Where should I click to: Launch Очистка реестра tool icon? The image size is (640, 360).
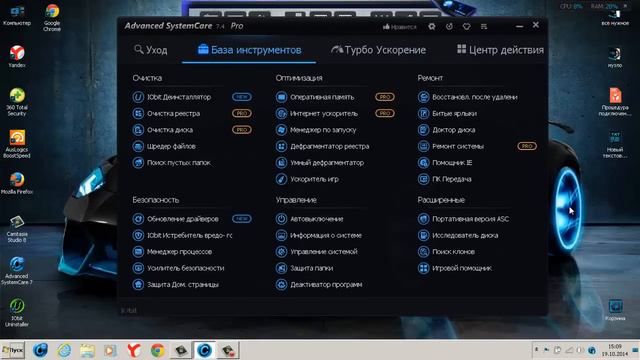point(138,113)
